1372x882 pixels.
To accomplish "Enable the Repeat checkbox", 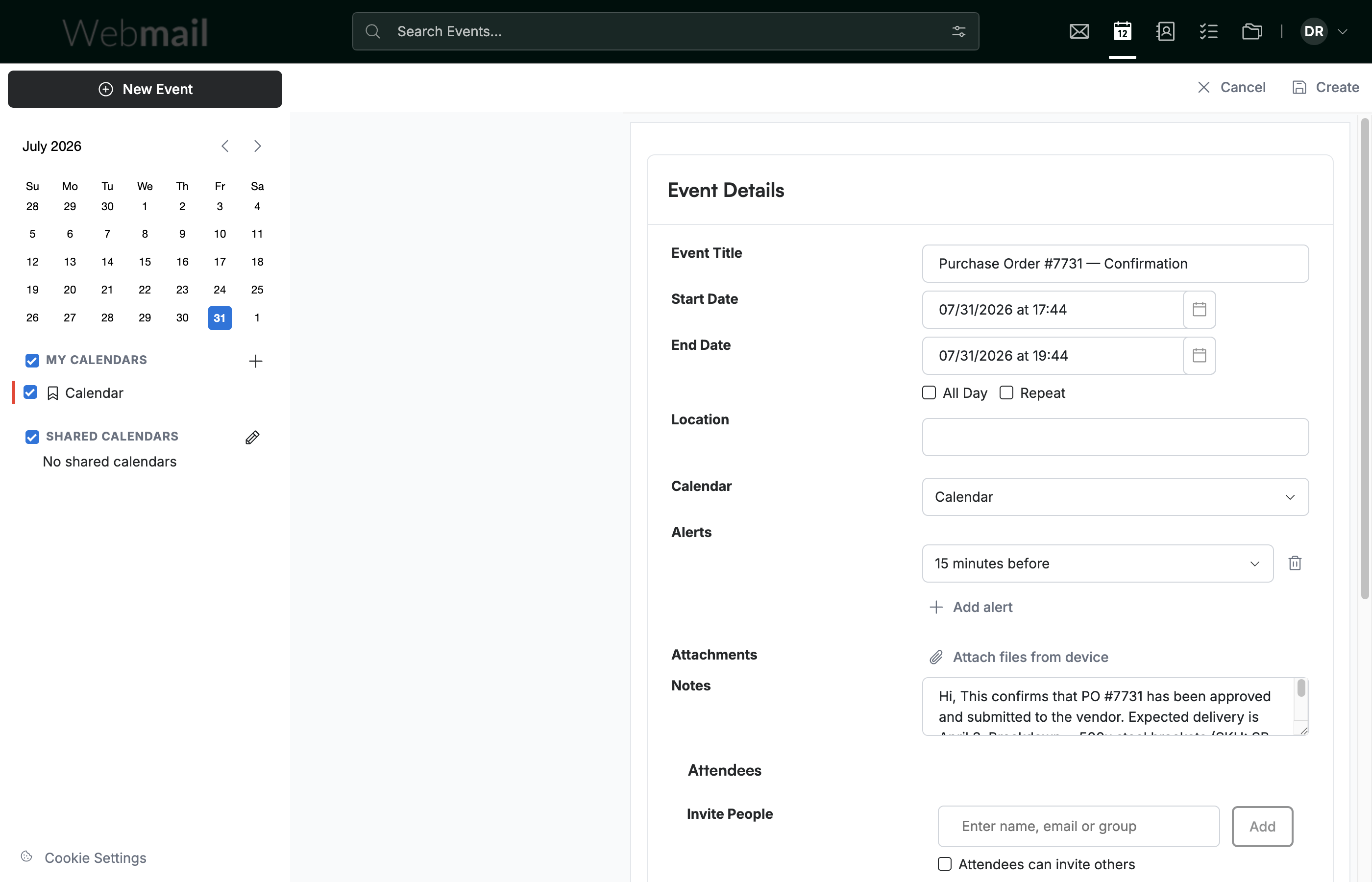I will pyautogui.click(x=1006, y=392).
